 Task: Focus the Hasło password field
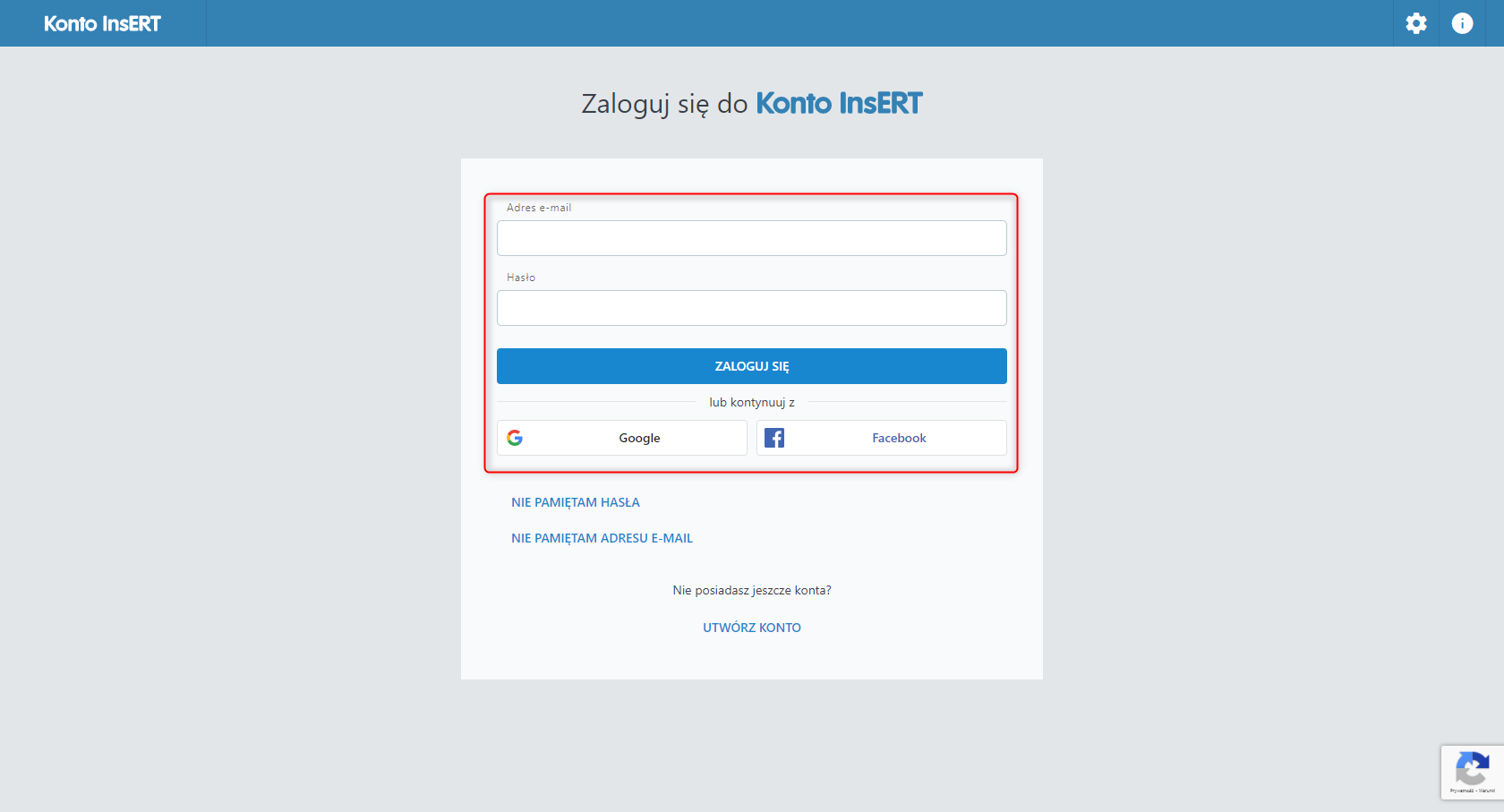coord(752,308)
